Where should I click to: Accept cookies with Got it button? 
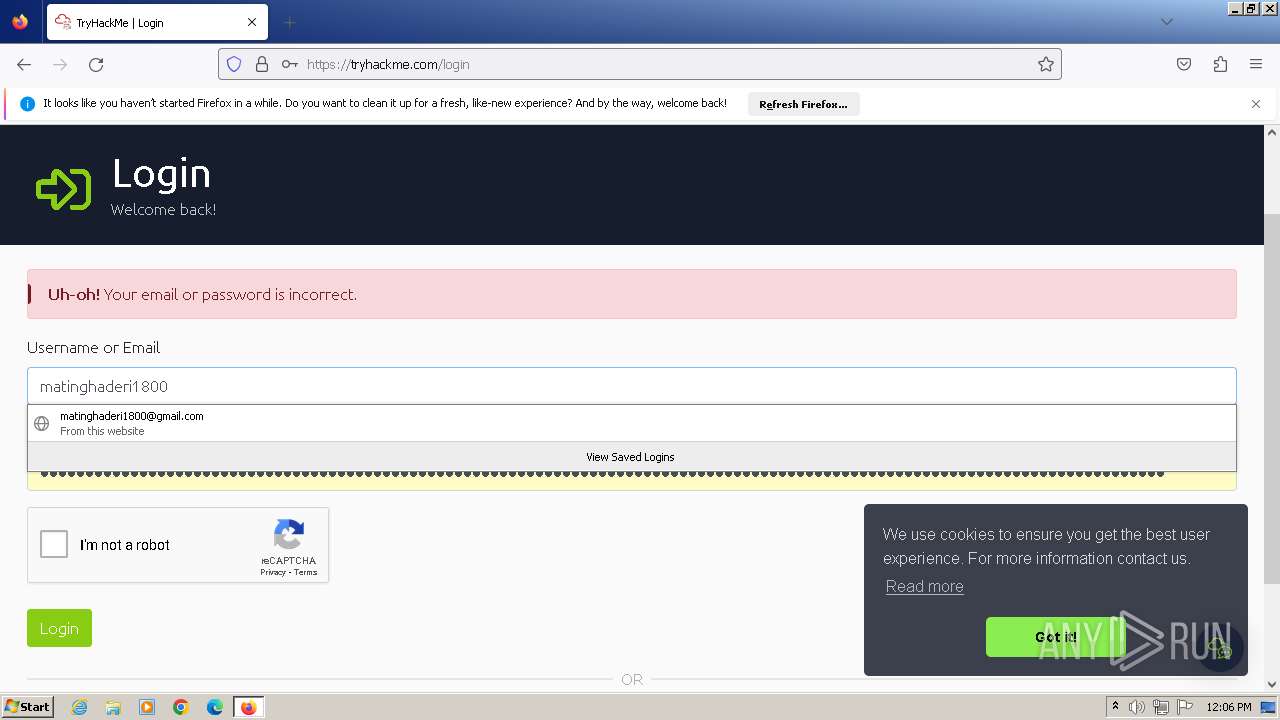click(1056, 637)
